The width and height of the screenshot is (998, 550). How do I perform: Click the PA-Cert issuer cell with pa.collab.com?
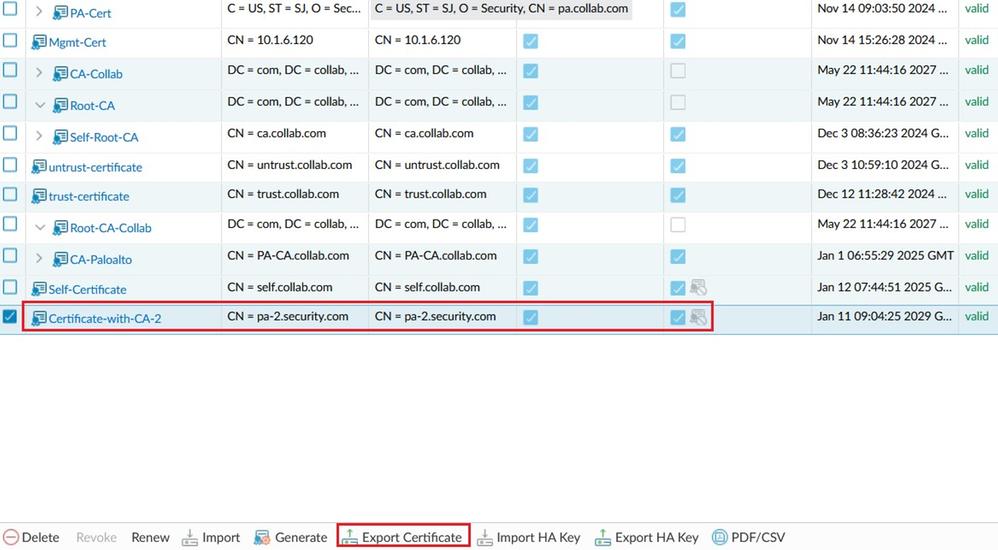point(502,9)
